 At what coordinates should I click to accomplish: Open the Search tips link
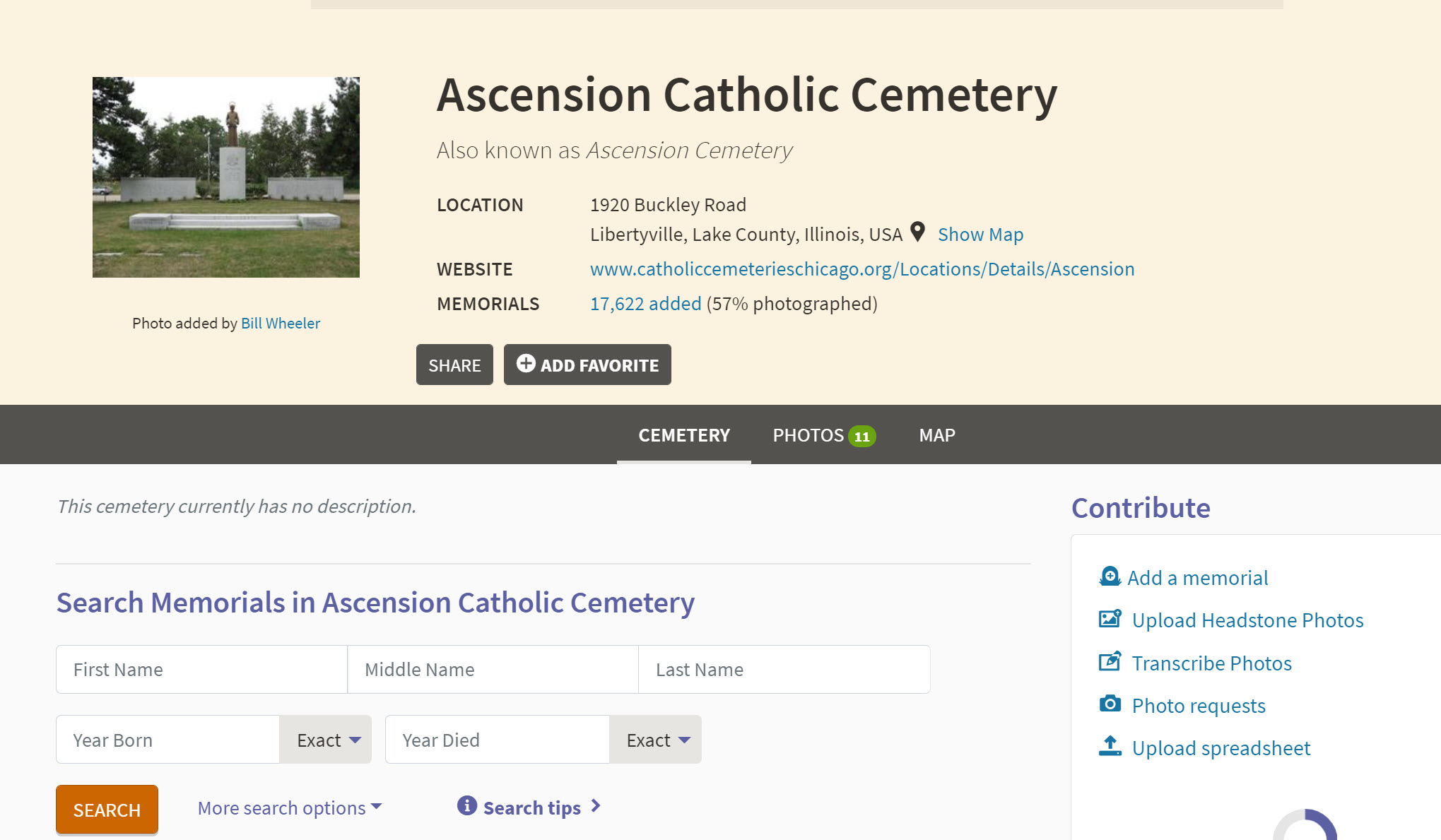tap(531, 808)
